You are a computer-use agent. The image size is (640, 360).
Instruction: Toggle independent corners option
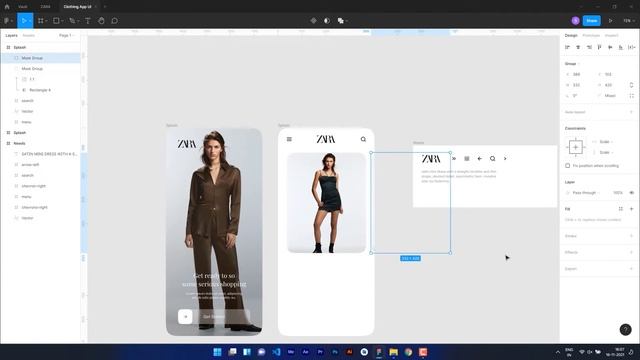(631, 96)
